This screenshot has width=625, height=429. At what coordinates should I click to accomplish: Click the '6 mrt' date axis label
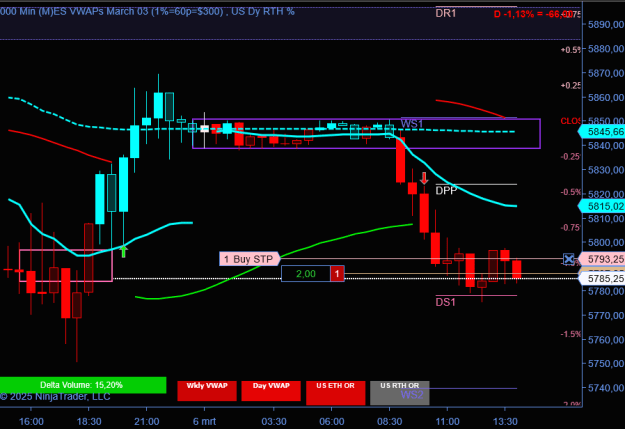pos(204,421)
